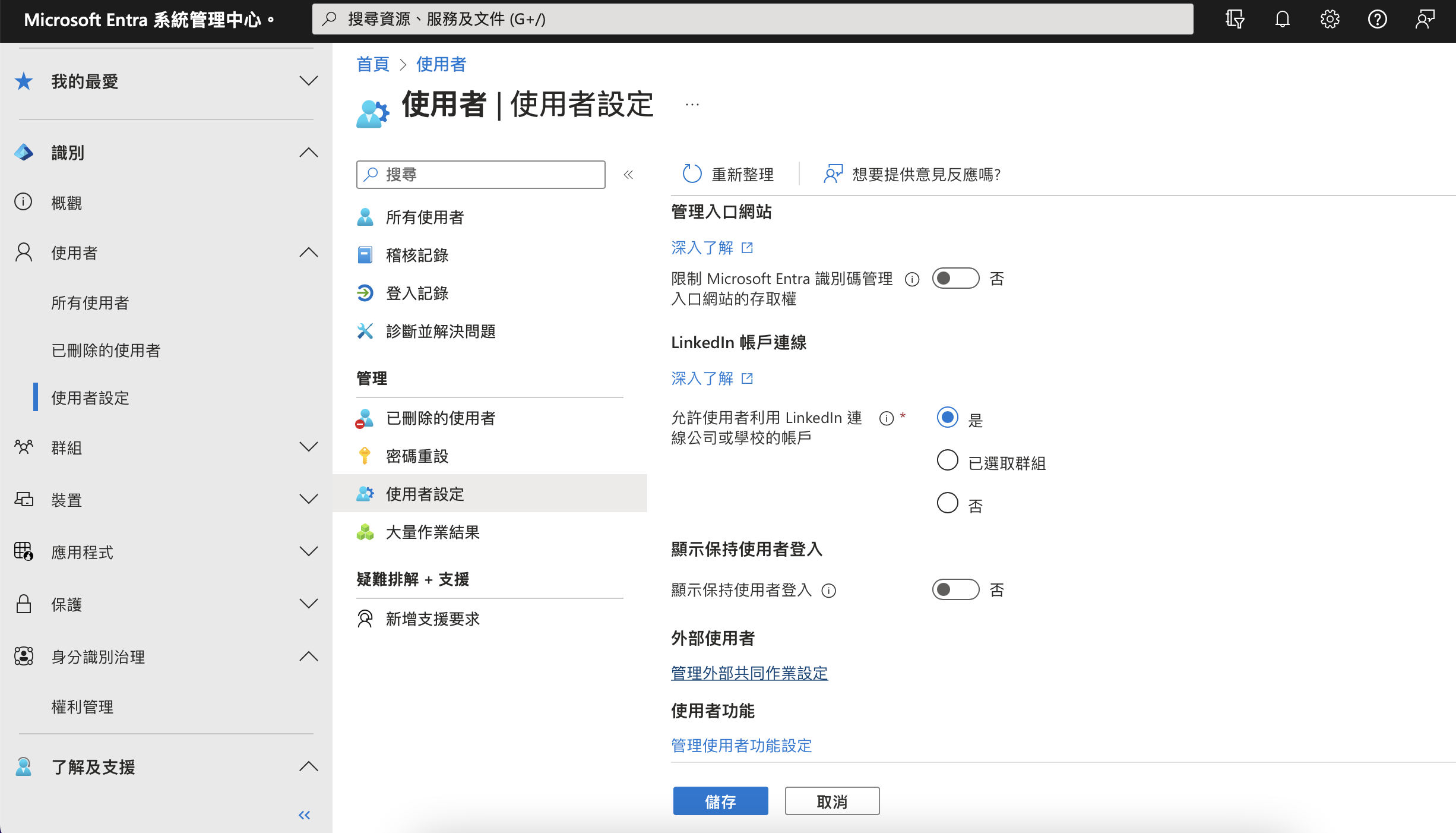Collapse the left sidebar double-arrow
Viewport: 1456px width, 833px height.
point(305,815)
